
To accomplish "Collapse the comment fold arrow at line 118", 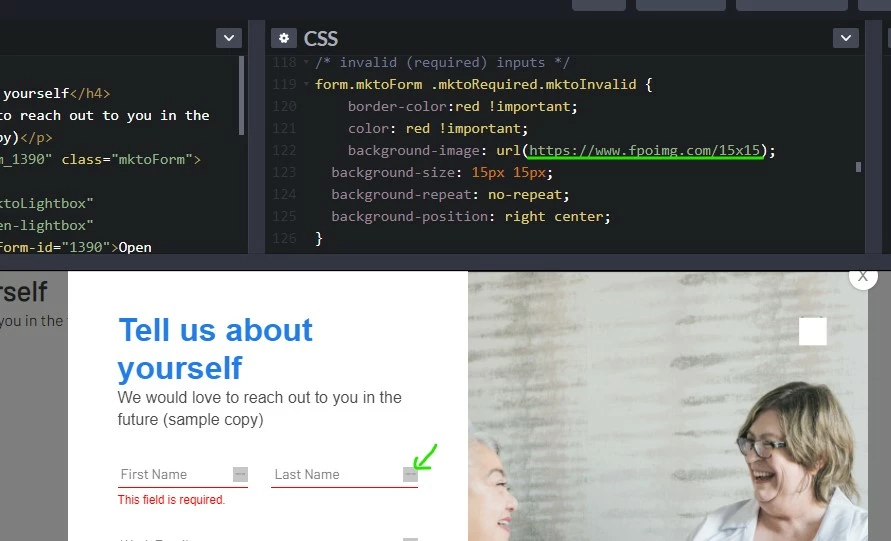I will 307,62.
